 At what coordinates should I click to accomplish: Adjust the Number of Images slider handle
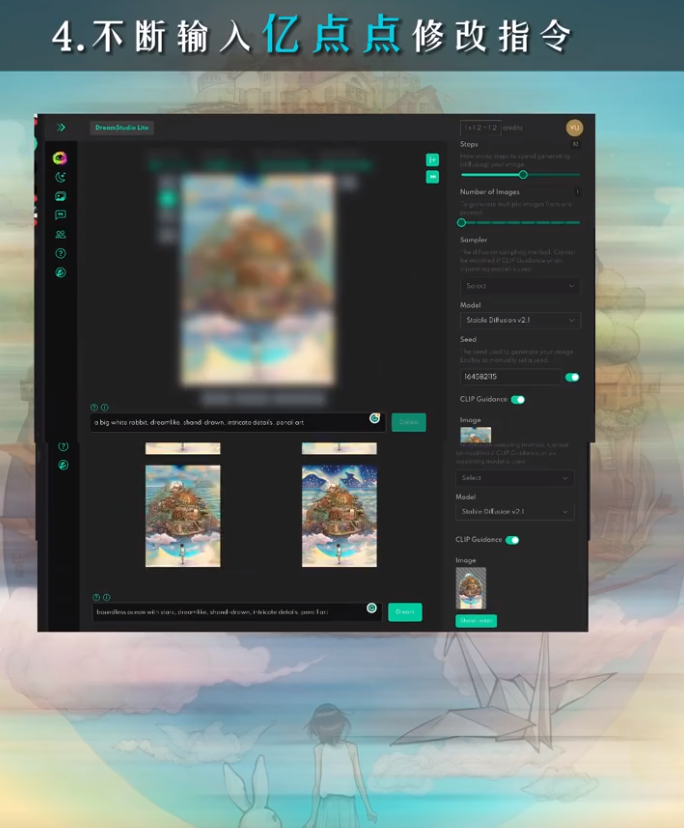point(461,222)
